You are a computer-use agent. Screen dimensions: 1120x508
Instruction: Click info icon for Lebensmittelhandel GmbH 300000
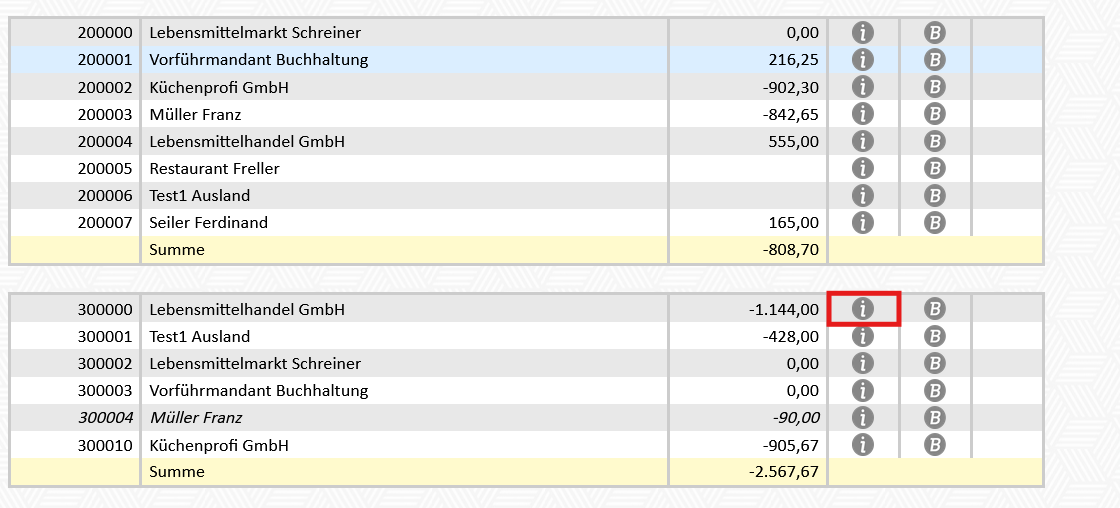(x=862, y=309)
